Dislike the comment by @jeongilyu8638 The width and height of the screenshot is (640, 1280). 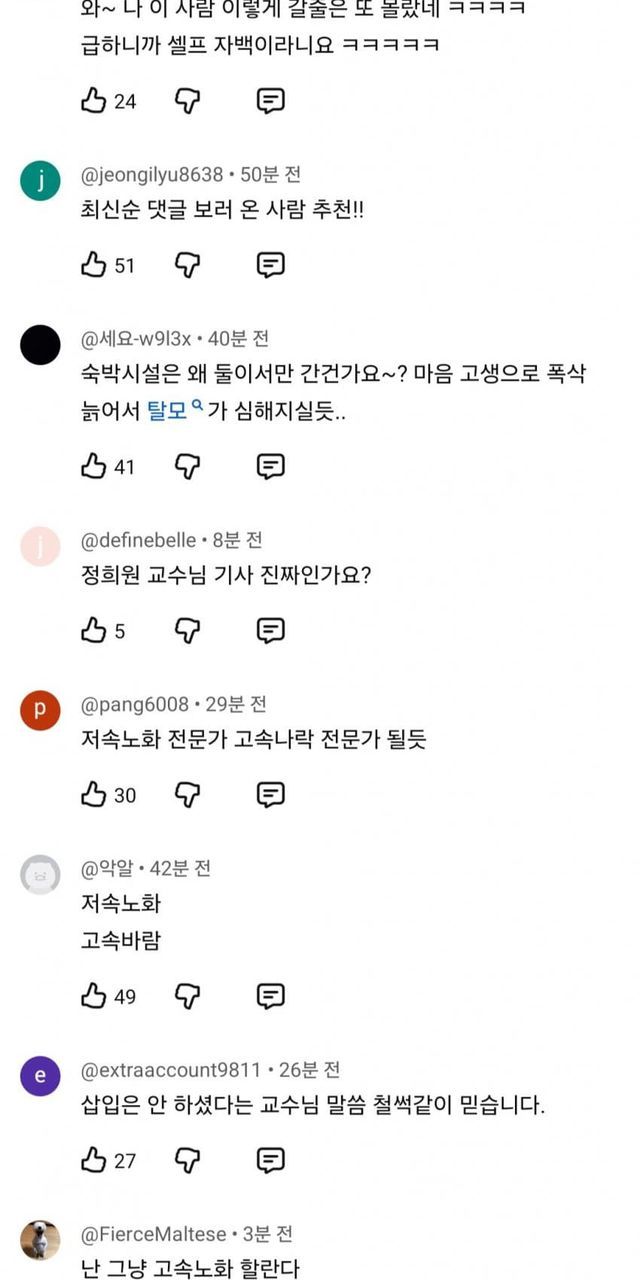tap(188, 265)
